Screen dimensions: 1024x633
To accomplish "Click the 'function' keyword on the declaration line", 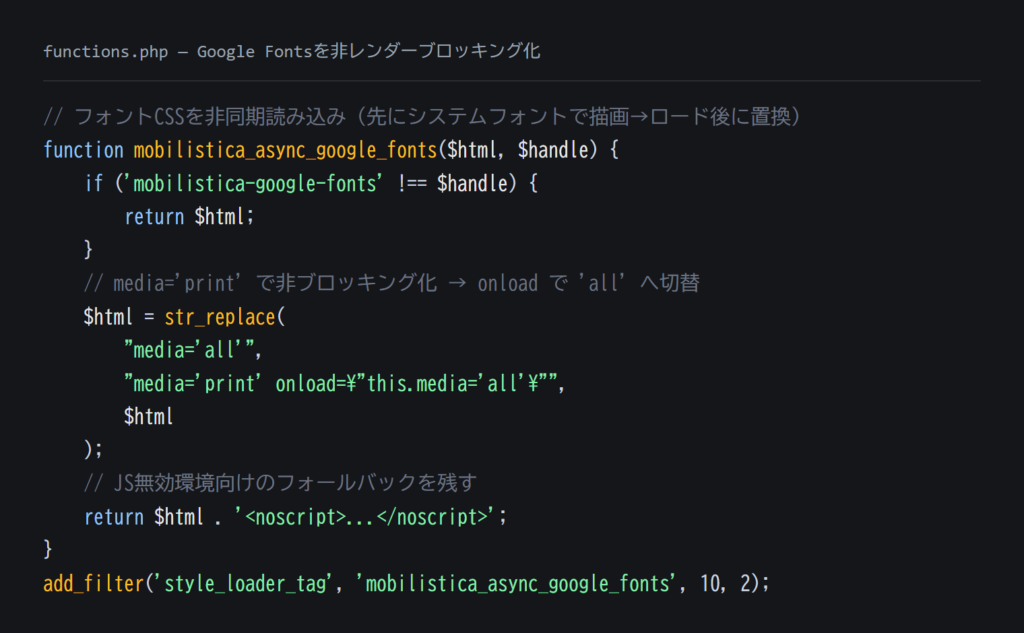I will (84, 150).
